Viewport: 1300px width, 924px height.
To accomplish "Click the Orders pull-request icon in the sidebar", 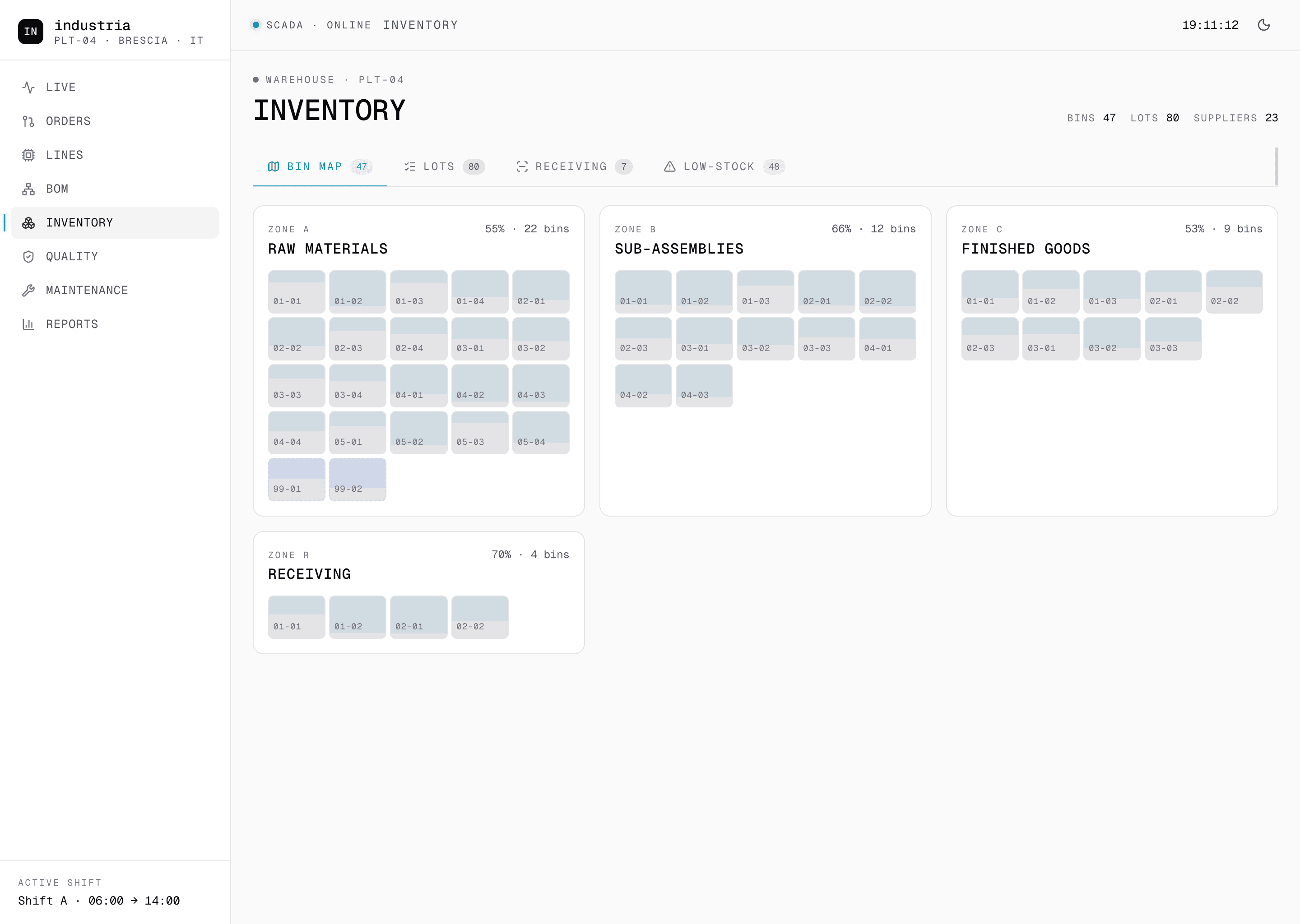I will pos(28,121).
